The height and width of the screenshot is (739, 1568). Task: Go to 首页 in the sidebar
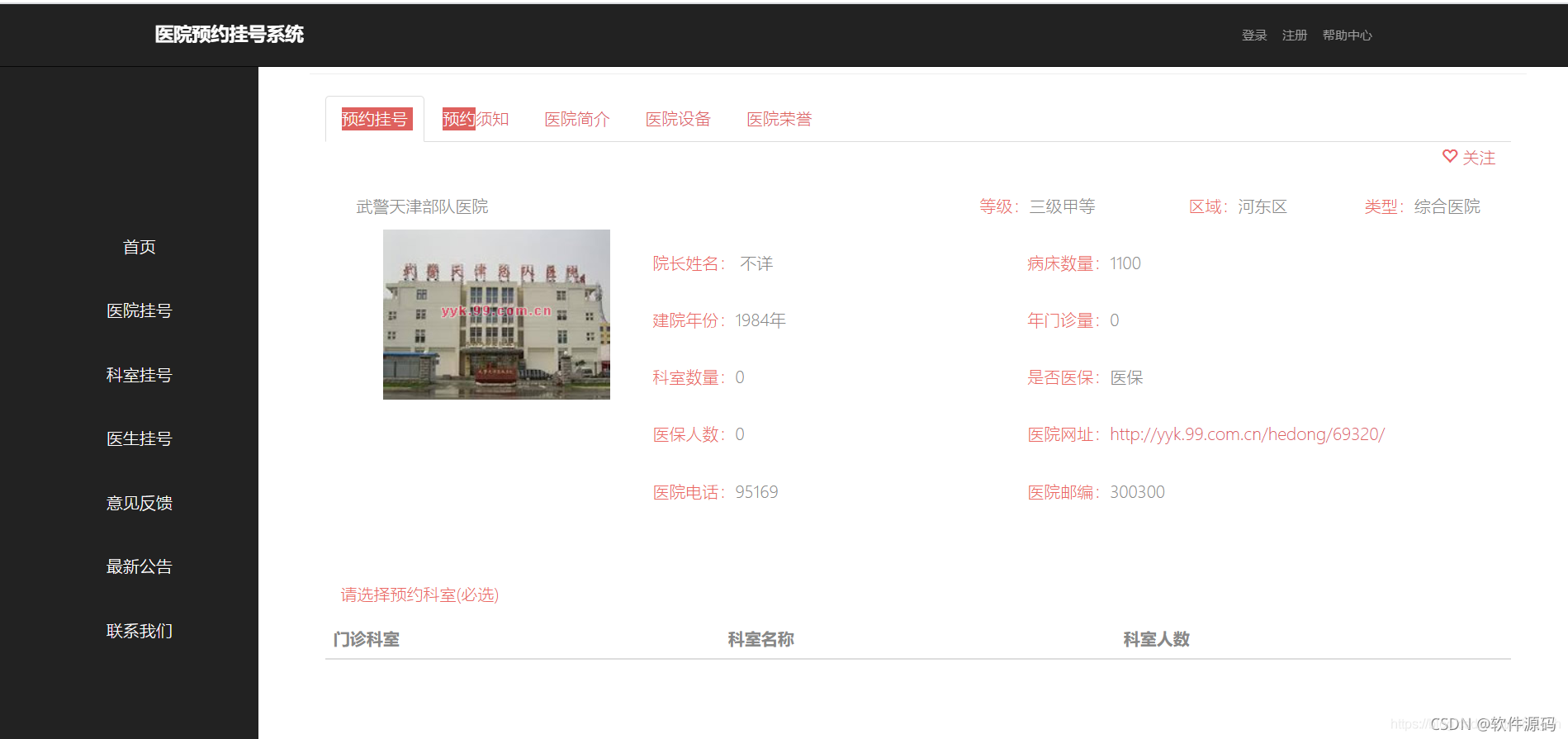tap(139, 247)
